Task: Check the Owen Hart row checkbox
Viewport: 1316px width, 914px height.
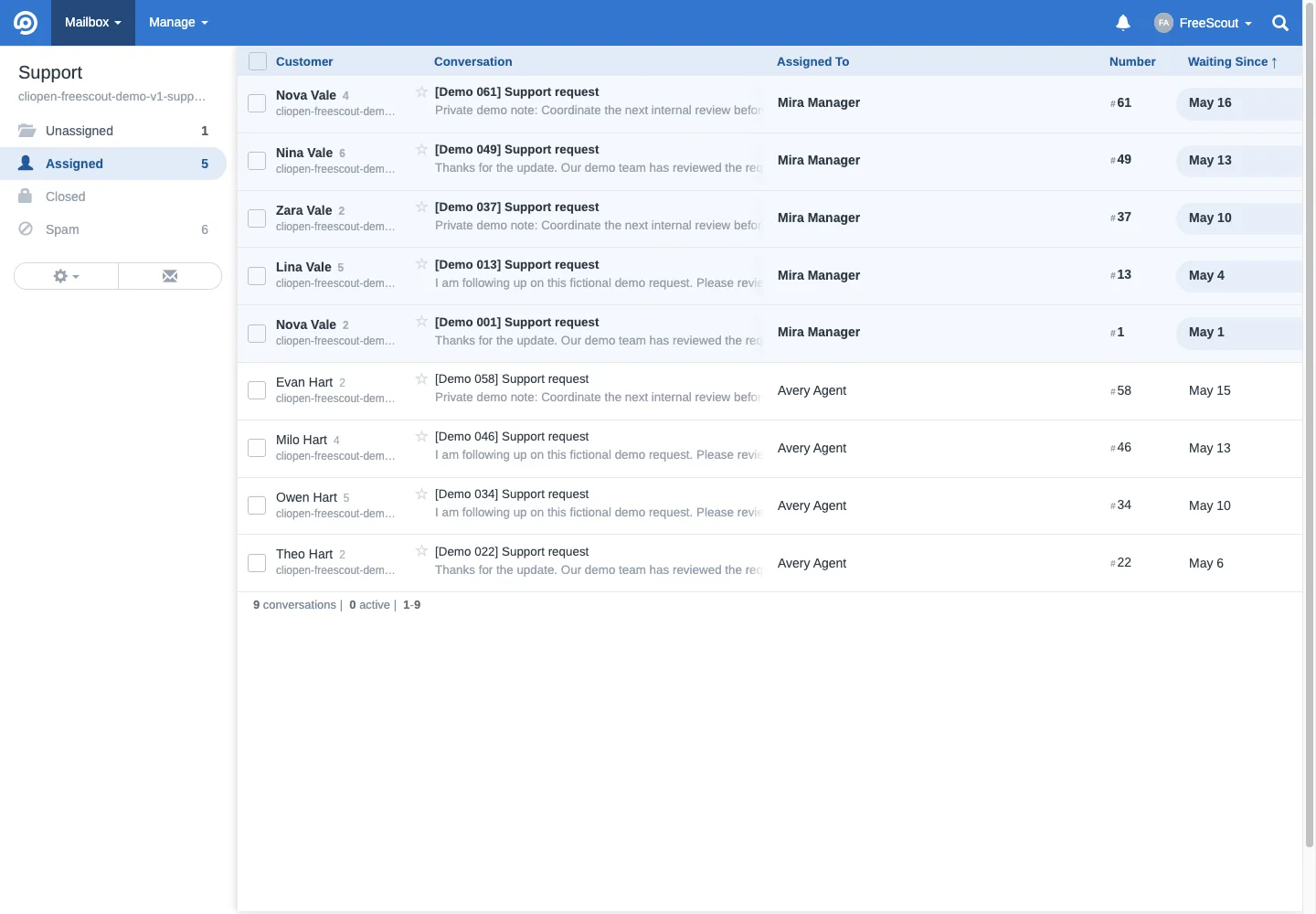Action: [257, 505]
